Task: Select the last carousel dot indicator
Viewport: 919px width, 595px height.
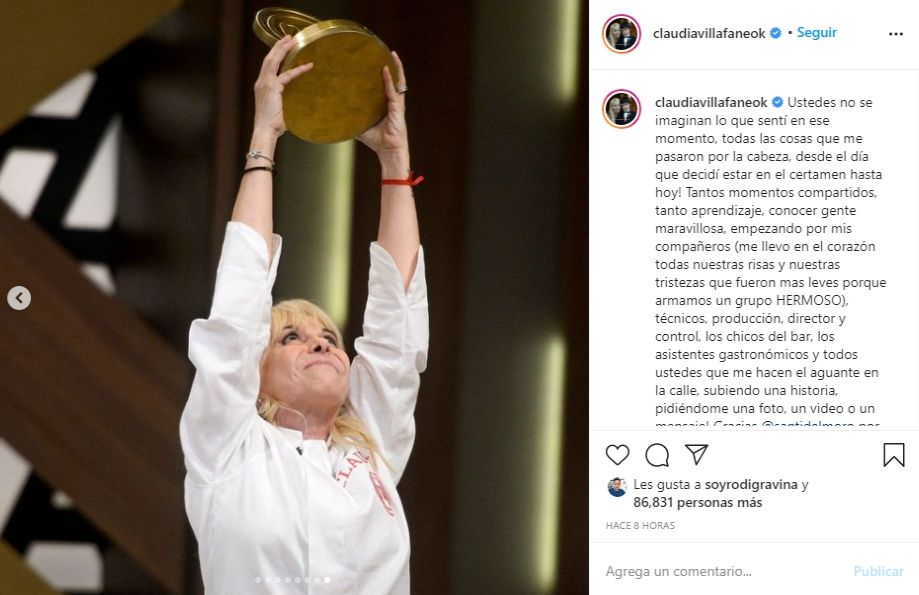Action: tap(327, 580)
